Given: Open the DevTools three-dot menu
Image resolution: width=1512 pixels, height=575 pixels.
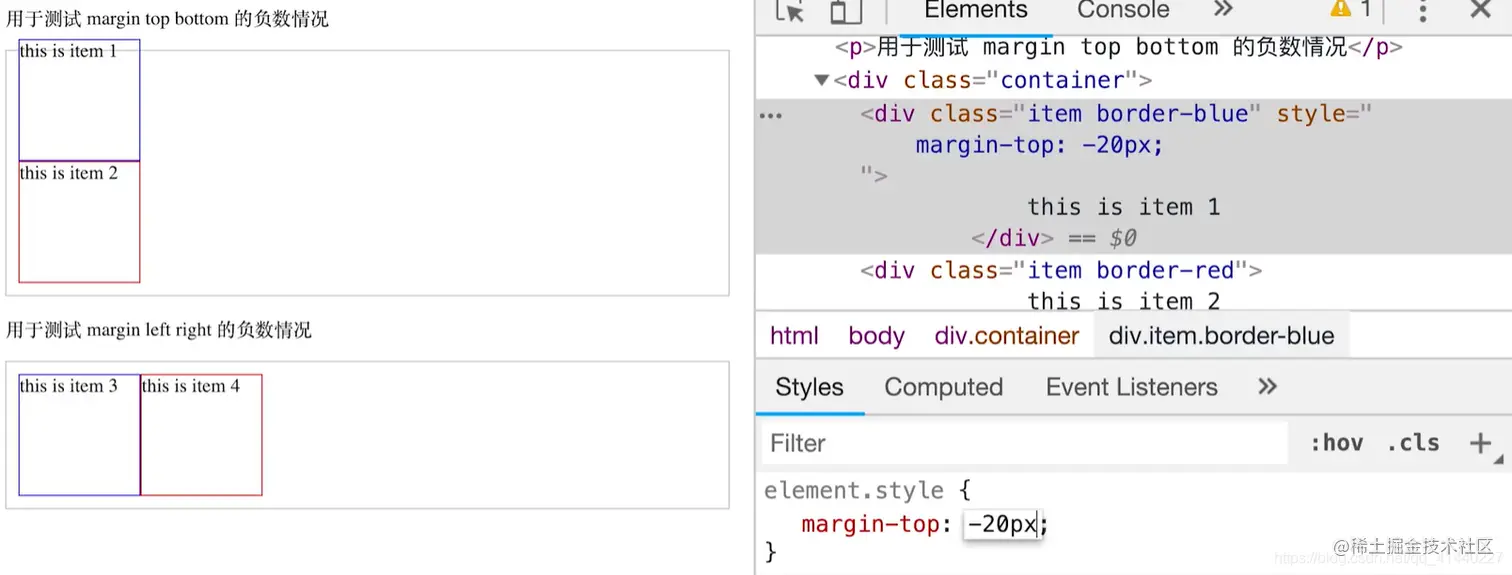Looking at the screenshot, I should pos(1422,10).
